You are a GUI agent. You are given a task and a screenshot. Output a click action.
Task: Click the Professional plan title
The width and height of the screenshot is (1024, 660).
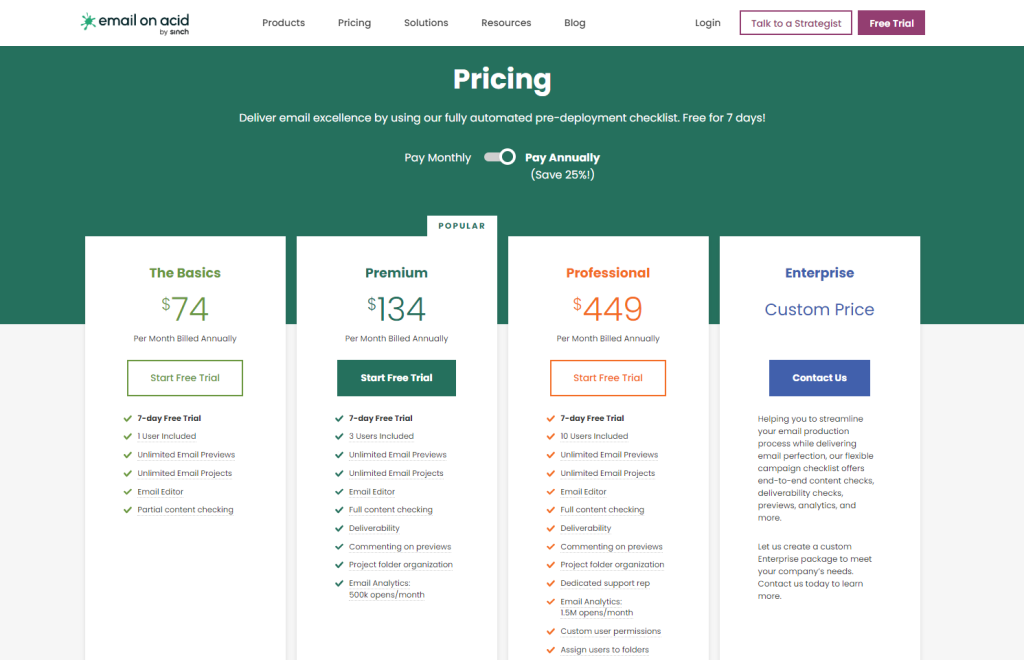[x=608, y=273]
